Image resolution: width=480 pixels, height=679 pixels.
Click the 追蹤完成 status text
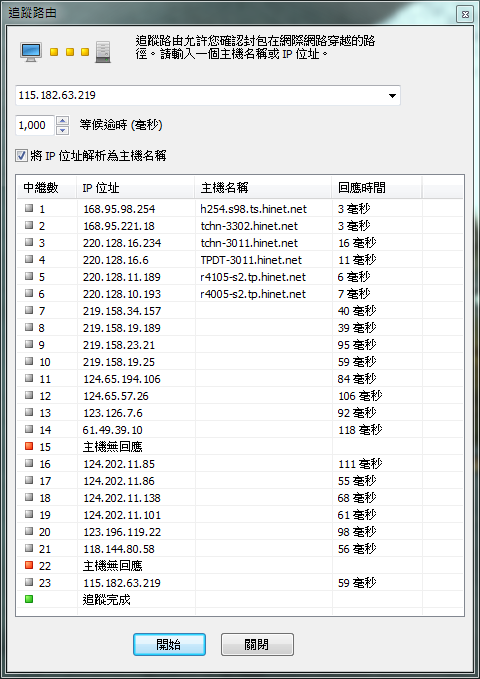click(107, 600)
